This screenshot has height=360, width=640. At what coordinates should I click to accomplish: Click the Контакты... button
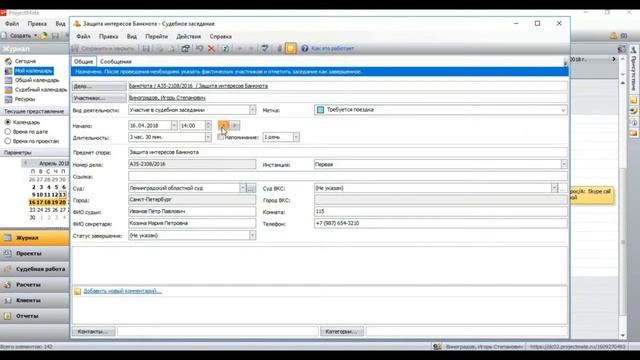(x=93, y=331)
